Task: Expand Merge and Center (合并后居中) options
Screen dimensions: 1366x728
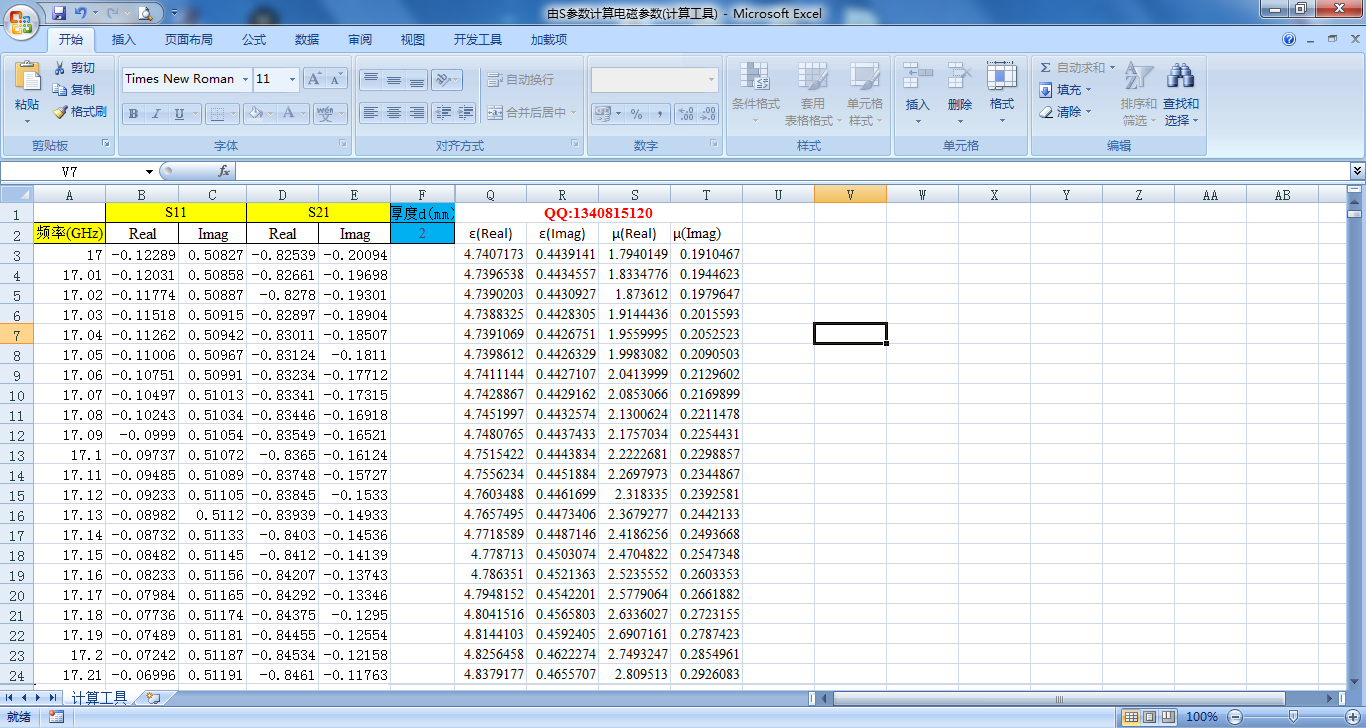Action: [574, 113]
